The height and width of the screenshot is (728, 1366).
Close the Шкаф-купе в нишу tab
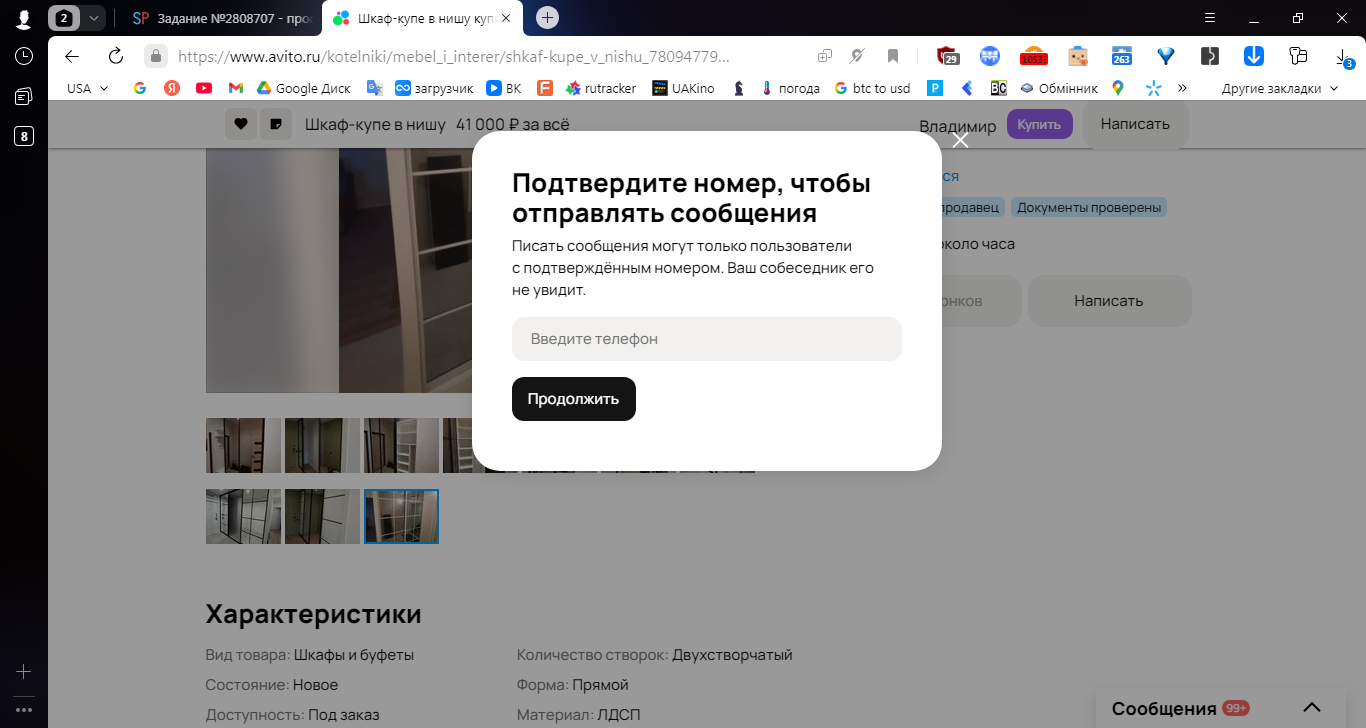506,18
